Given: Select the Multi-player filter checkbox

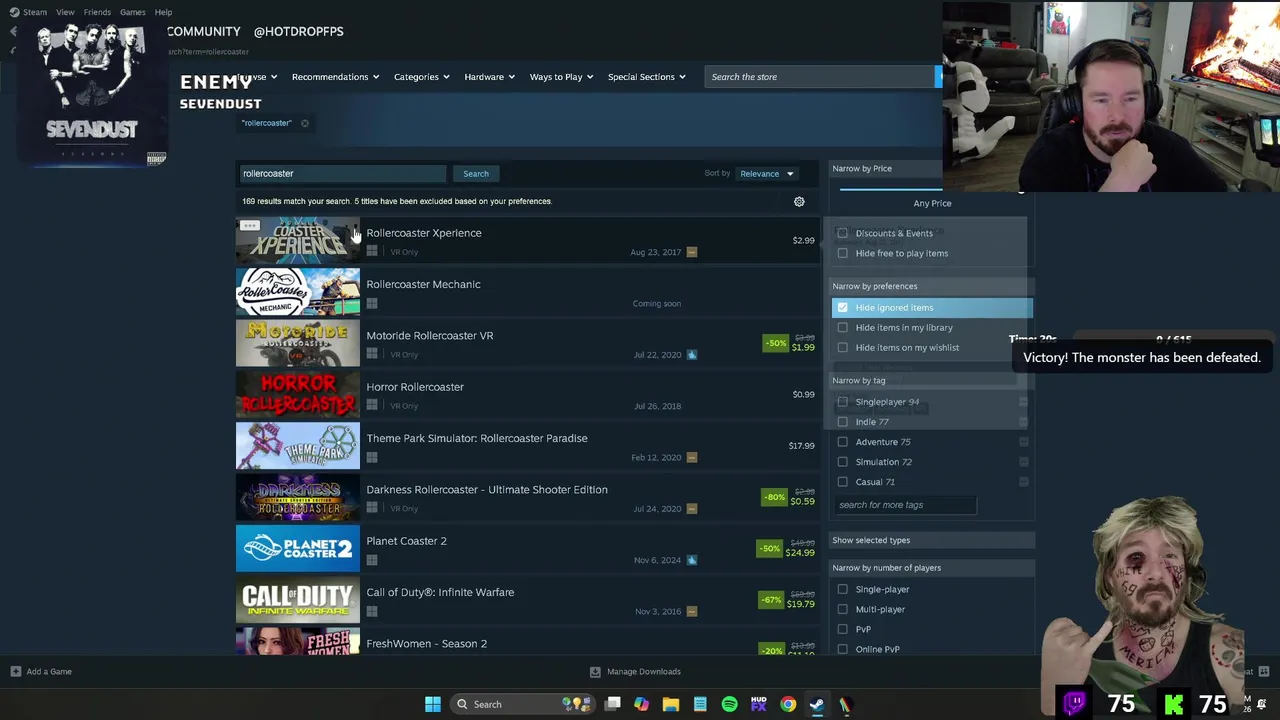Looking at the screenshot, I should point(842,609).
